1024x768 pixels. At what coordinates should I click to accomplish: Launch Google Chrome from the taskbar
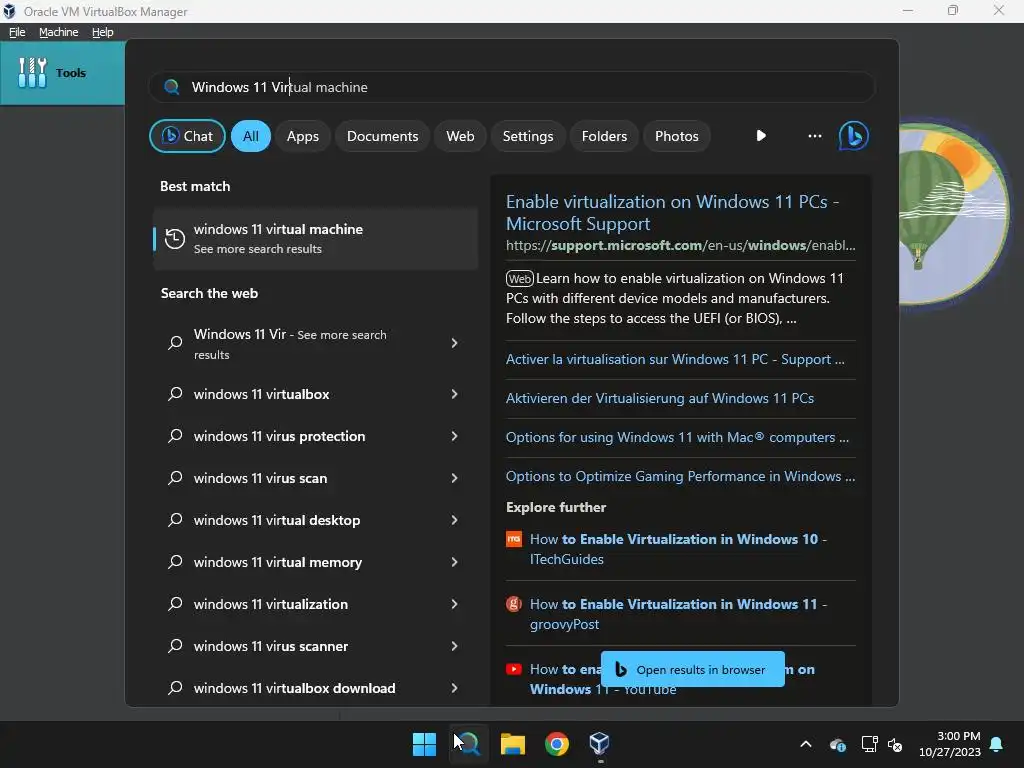[557, 744]
